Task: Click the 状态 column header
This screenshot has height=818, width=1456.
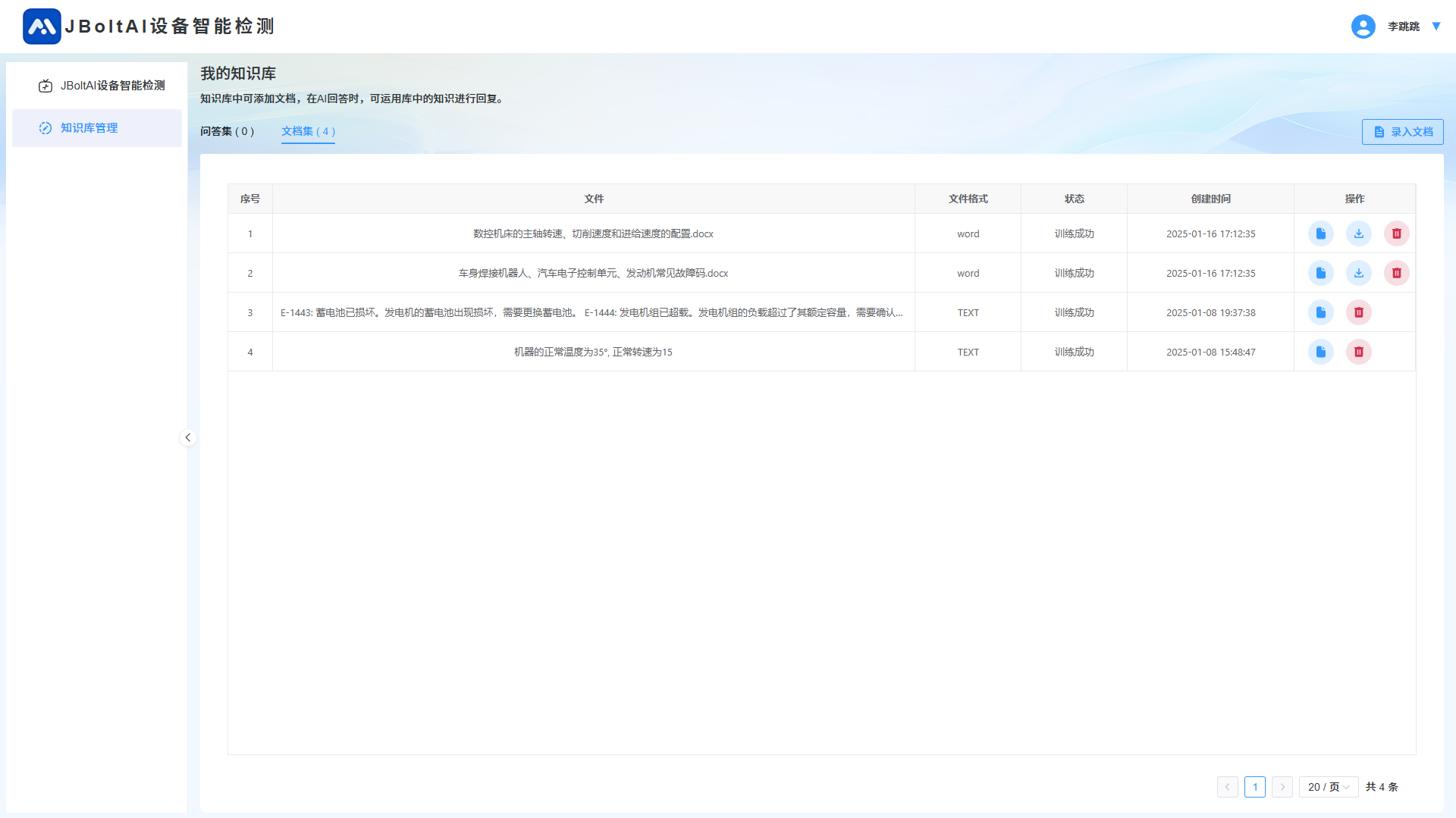Action: pos(1074,199)
